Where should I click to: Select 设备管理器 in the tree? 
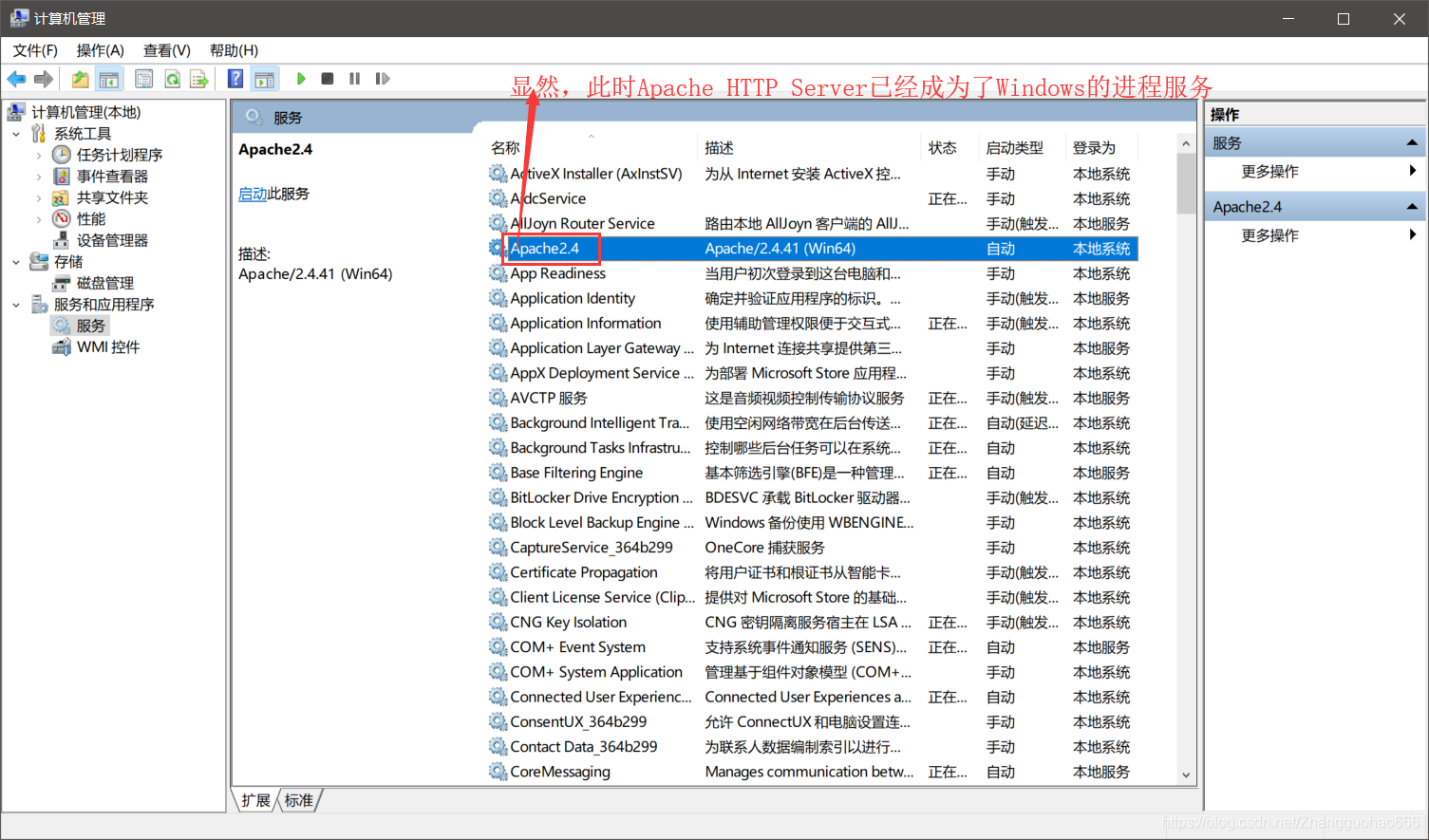pyautogui.click(x=112, y=240)
